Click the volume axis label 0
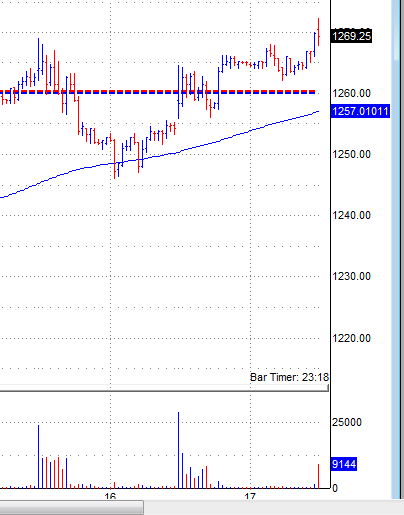The width and height of the screenshot is (404, 515). 335,488
